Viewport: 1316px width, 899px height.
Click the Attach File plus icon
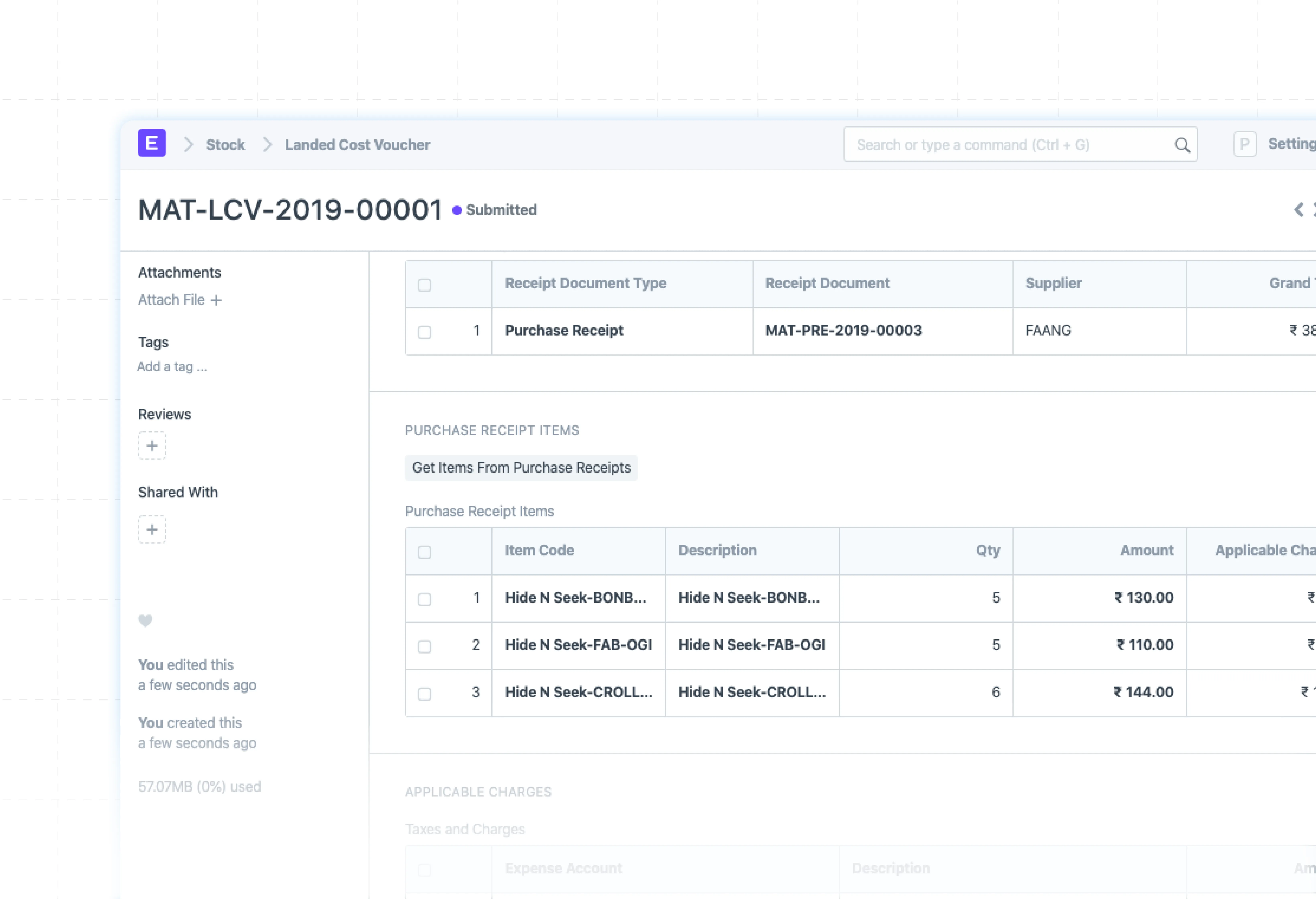(x=216, y=300)
